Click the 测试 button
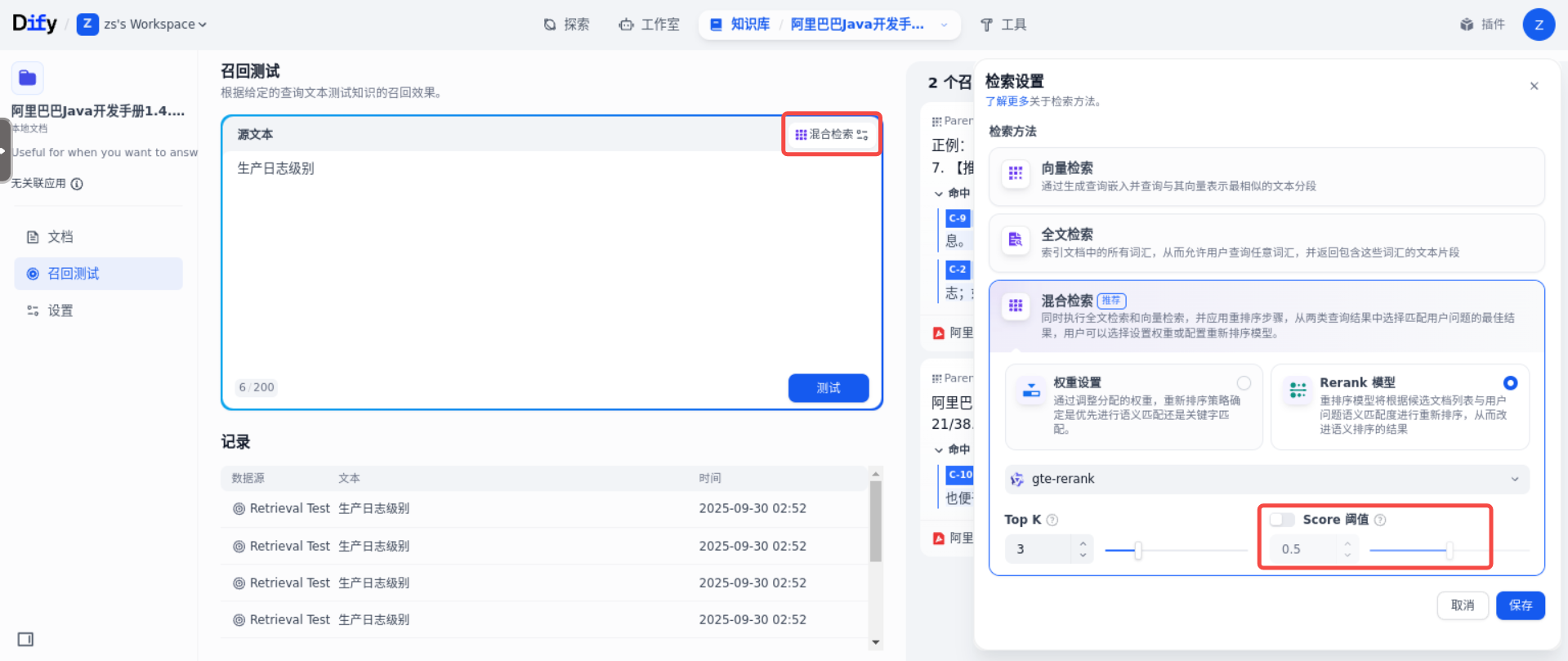Image resolution: width=1568 pixels, height=661 pixels. point(828,387)
